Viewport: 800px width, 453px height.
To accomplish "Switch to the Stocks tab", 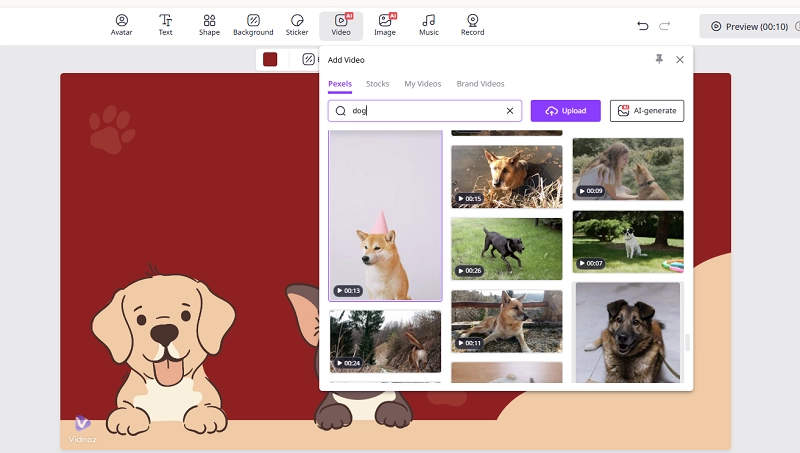I will point(378,84).
